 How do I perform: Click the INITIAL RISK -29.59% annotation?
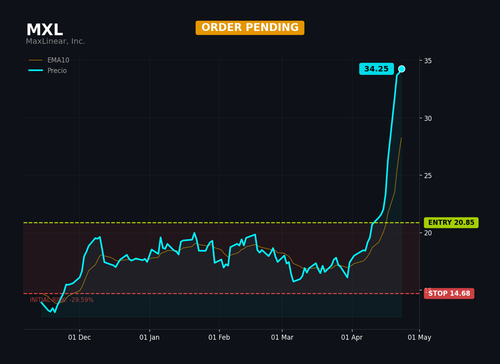click(x=62, y=300)
